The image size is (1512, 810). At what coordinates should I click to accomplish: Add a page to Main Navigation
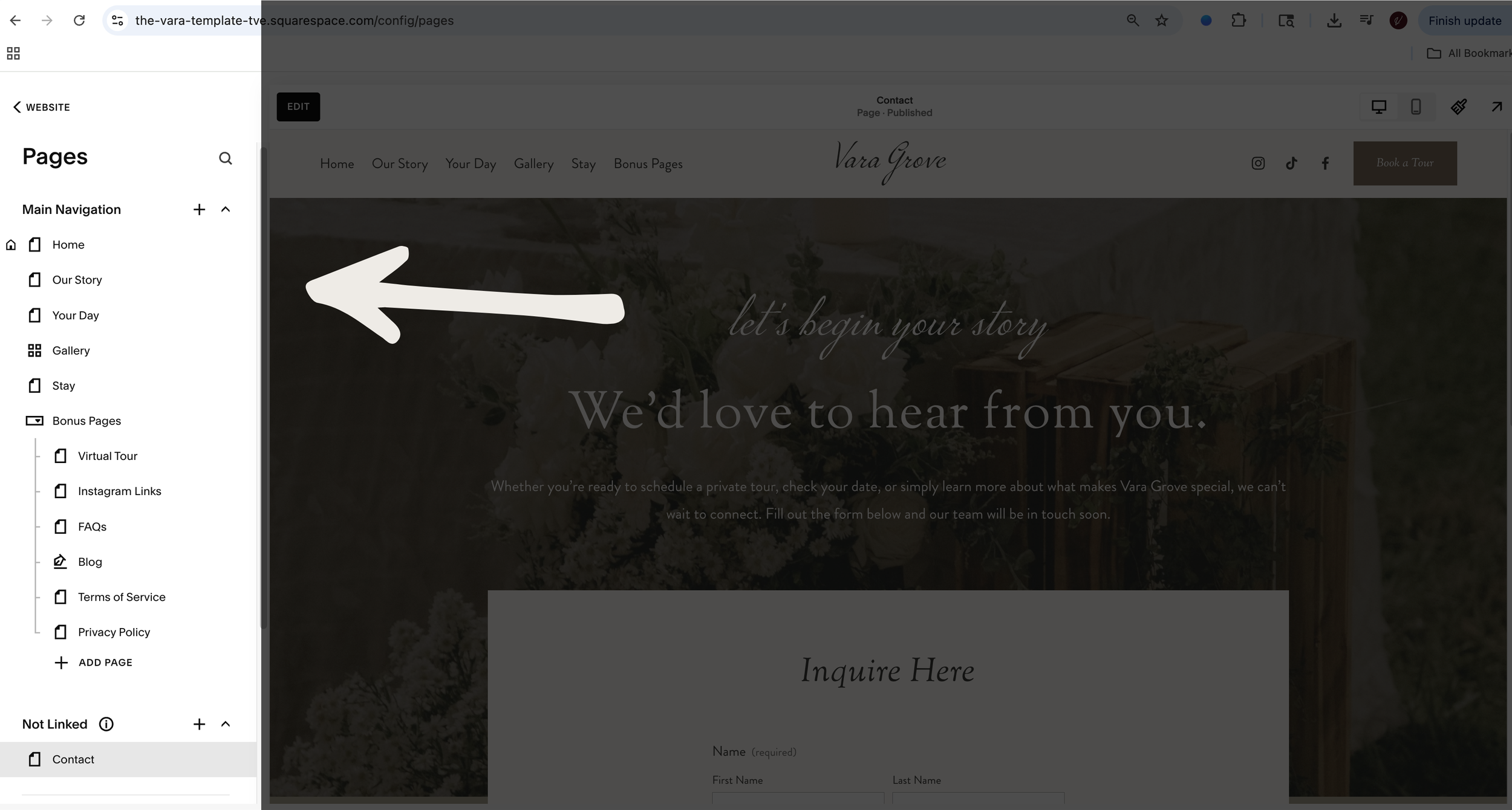(199, 209)
